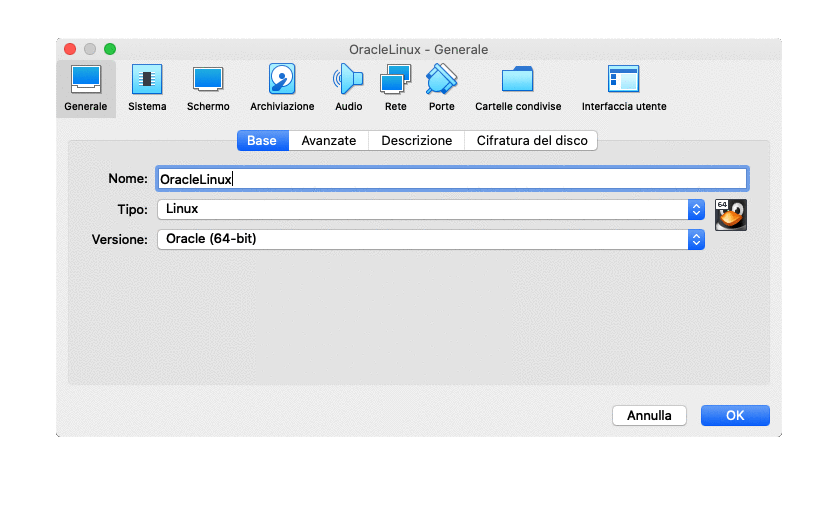Image resolution: width=838 pixels, height=511 pixels.
Task: Open the Sistema settings section
Action: [147, 88]
